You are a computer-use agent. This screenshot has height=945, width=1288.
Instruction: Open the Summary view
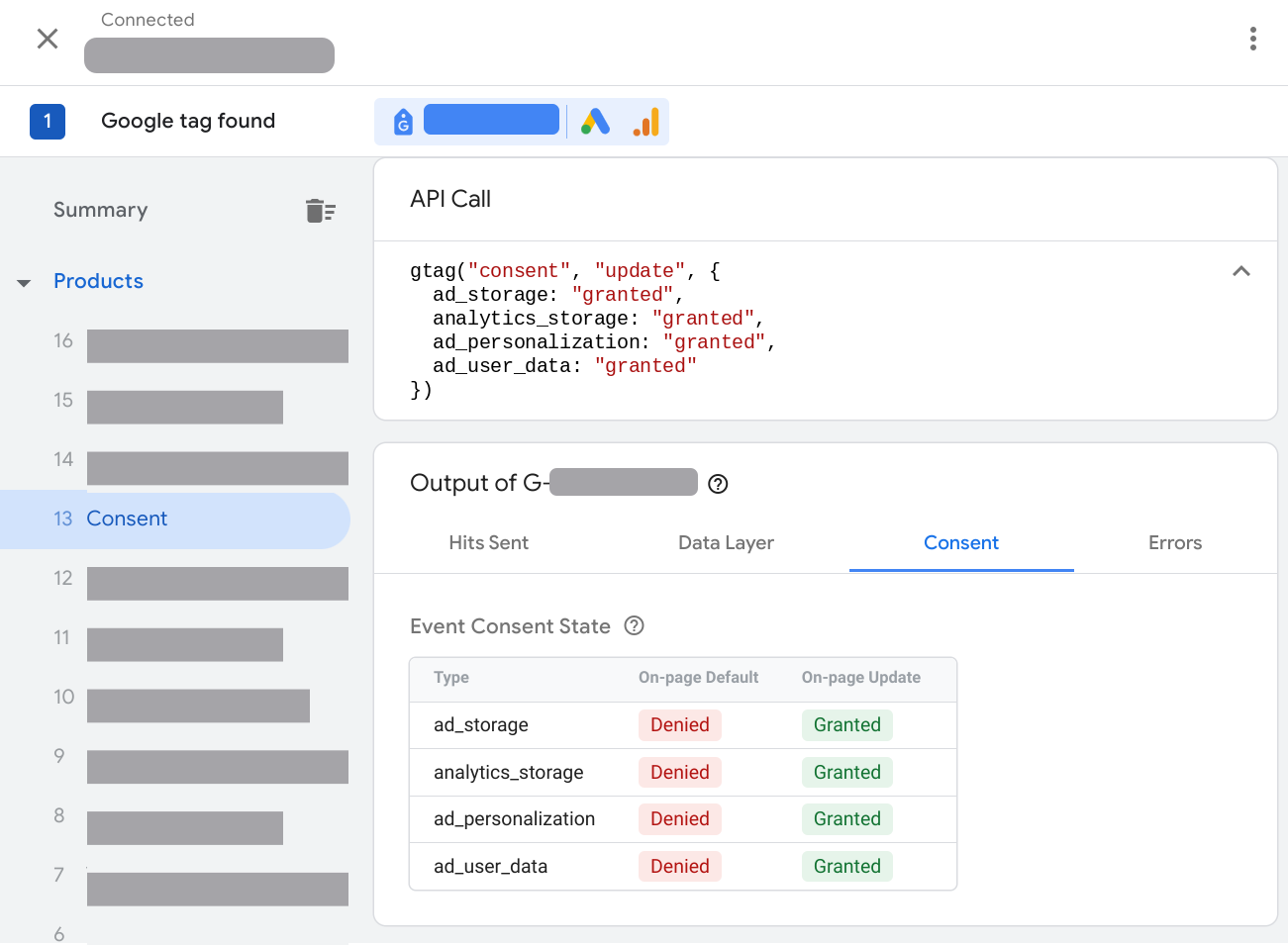(x=100, y=210)
